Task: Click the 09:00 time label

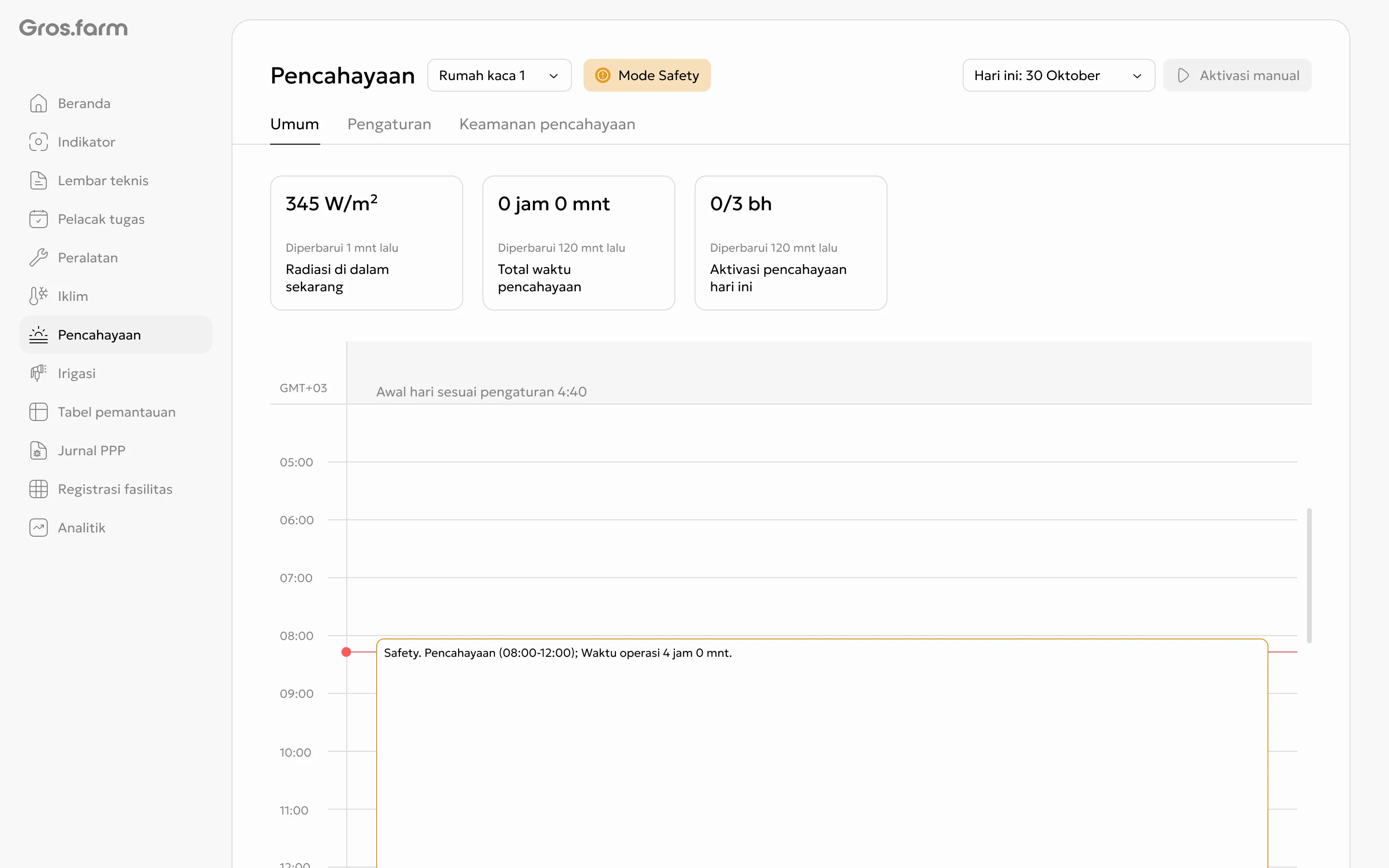Action: pyautogui.click(x=297, y=693)
